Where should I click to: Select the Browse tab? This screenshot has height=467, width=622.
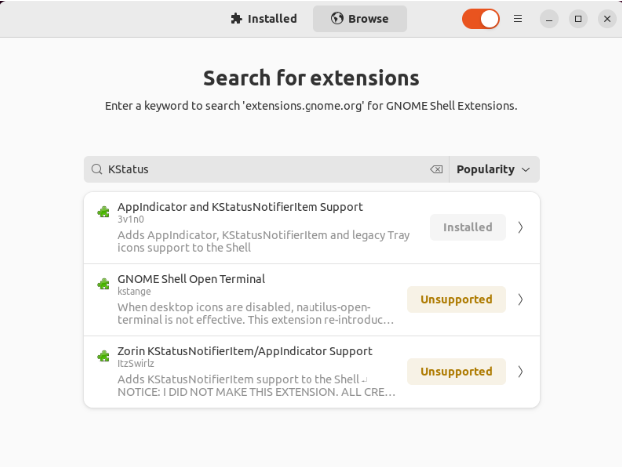coord(360,19)
